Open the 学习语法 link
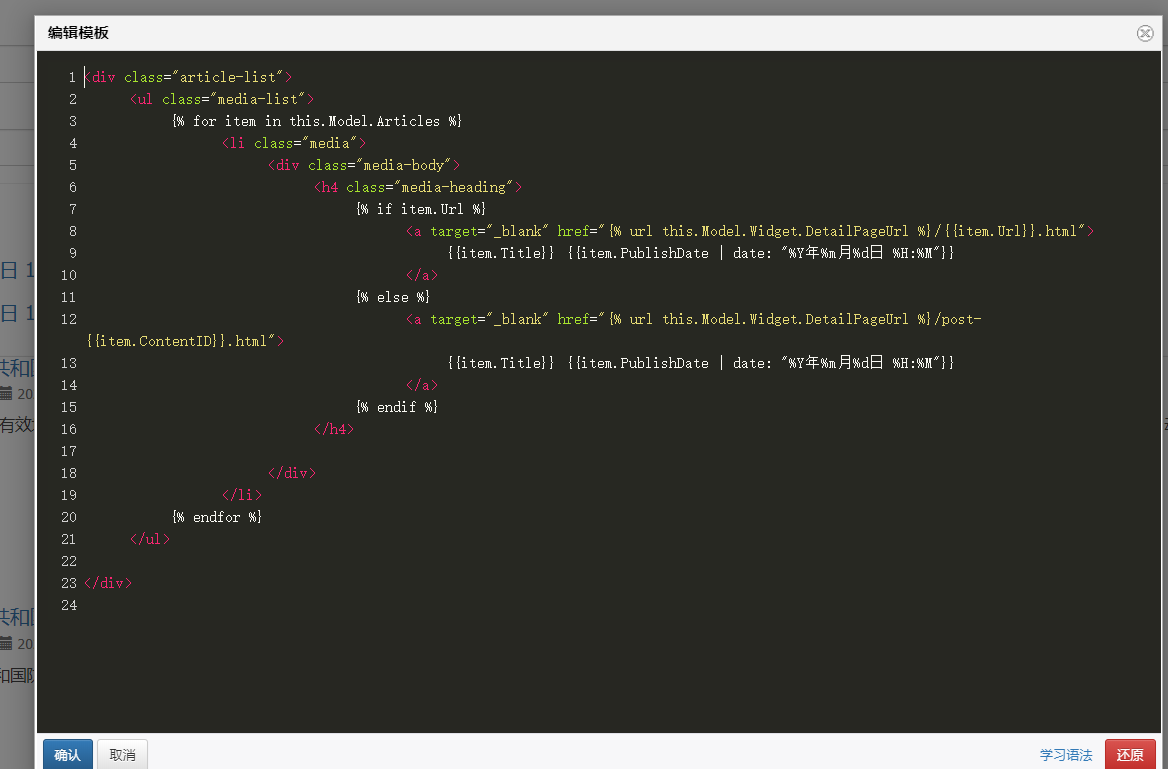1168x769 pixels. (x=1066, y=755)
